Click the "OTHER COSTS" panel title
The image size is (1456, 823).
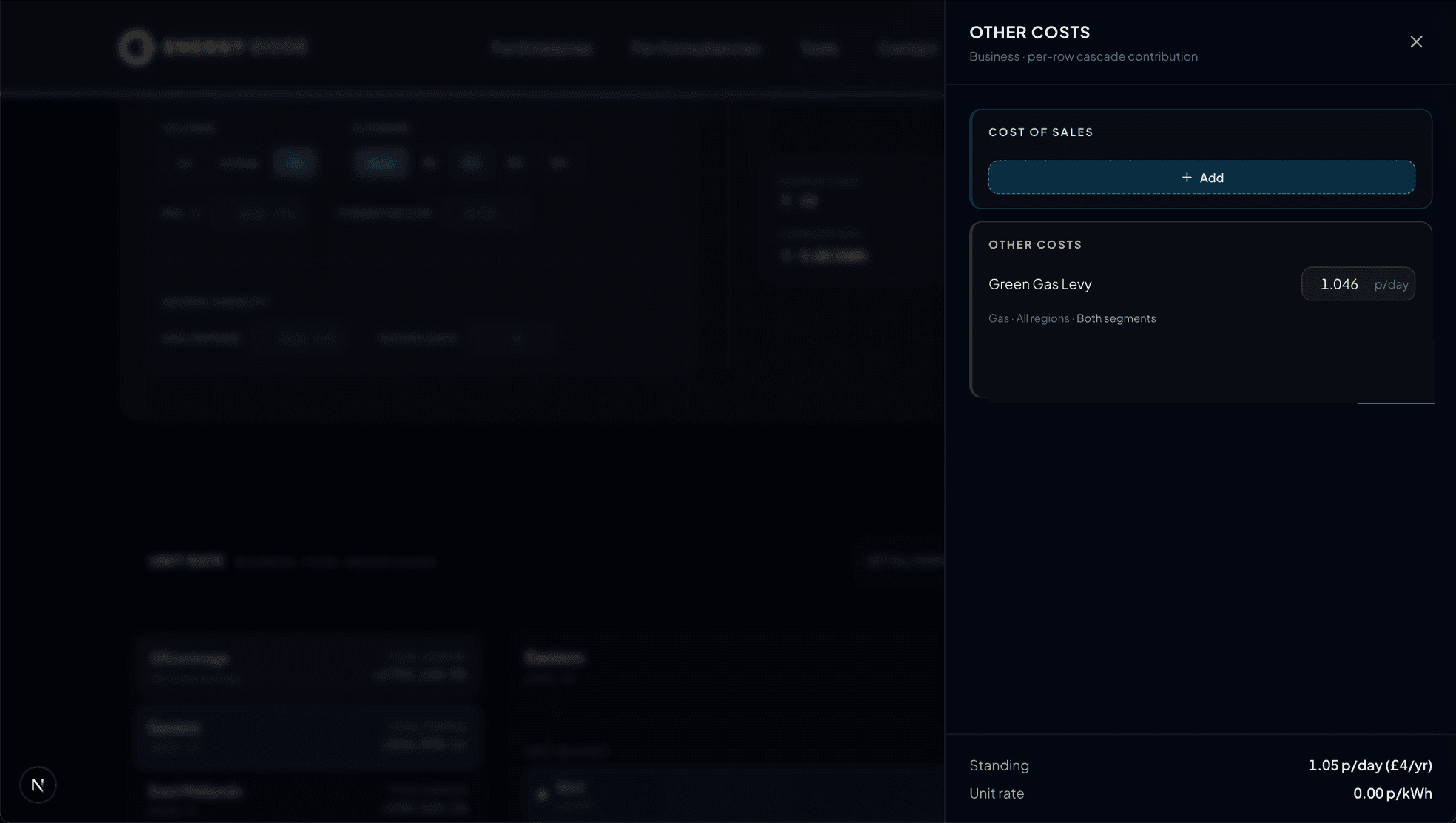[1029, 33]
